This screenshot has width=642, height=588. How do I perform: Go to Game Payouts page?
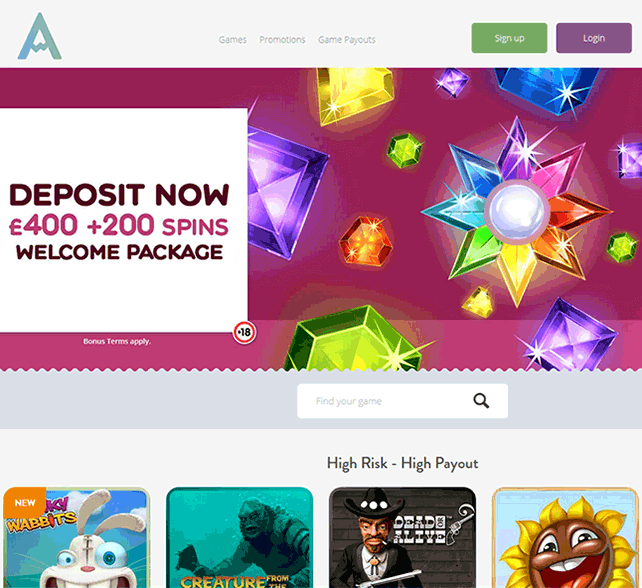click(x=346, y=40)
